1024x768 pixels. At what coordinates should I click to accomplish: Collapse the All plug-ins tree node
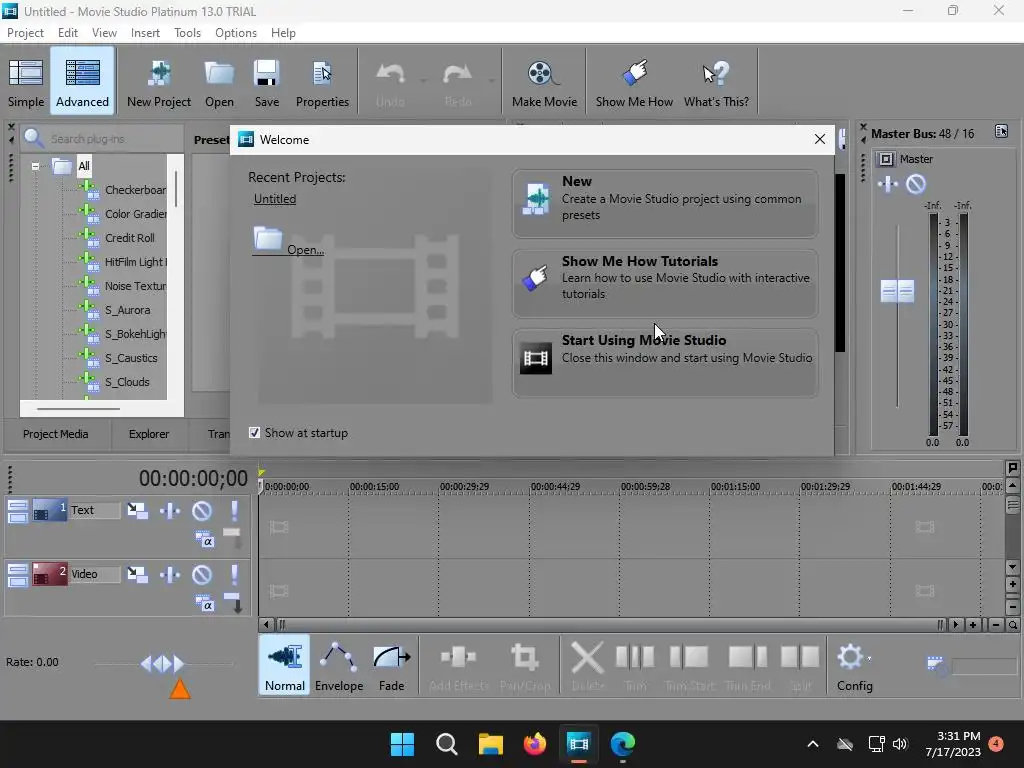tap(35, 166)
